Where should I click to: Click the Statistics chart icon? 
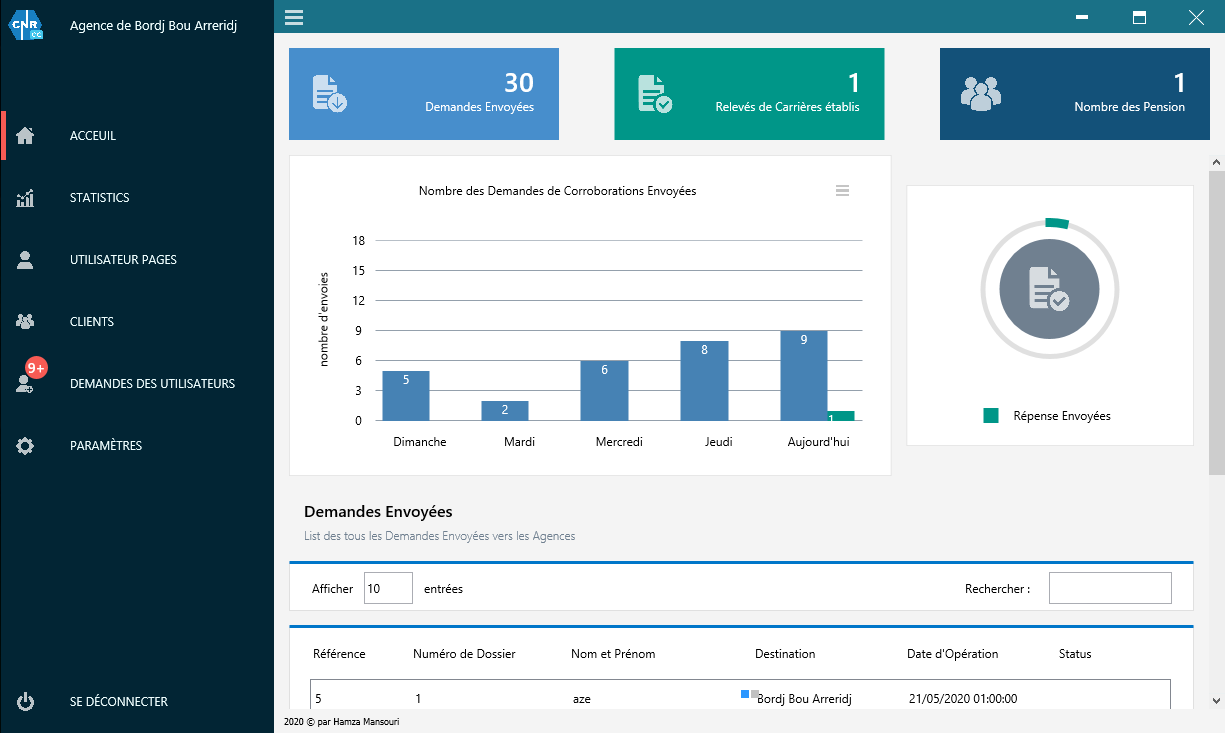(26, 198)
